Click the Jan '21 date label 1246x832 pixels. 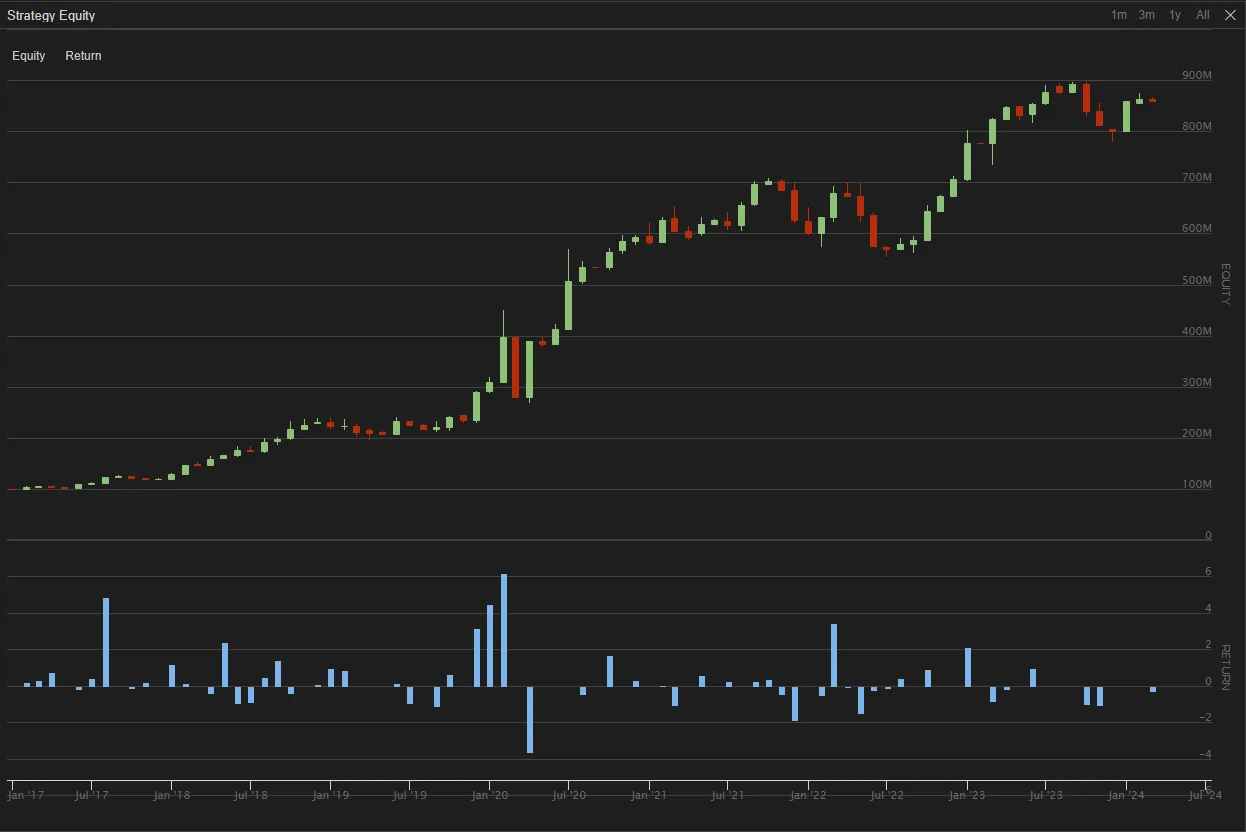649,796
